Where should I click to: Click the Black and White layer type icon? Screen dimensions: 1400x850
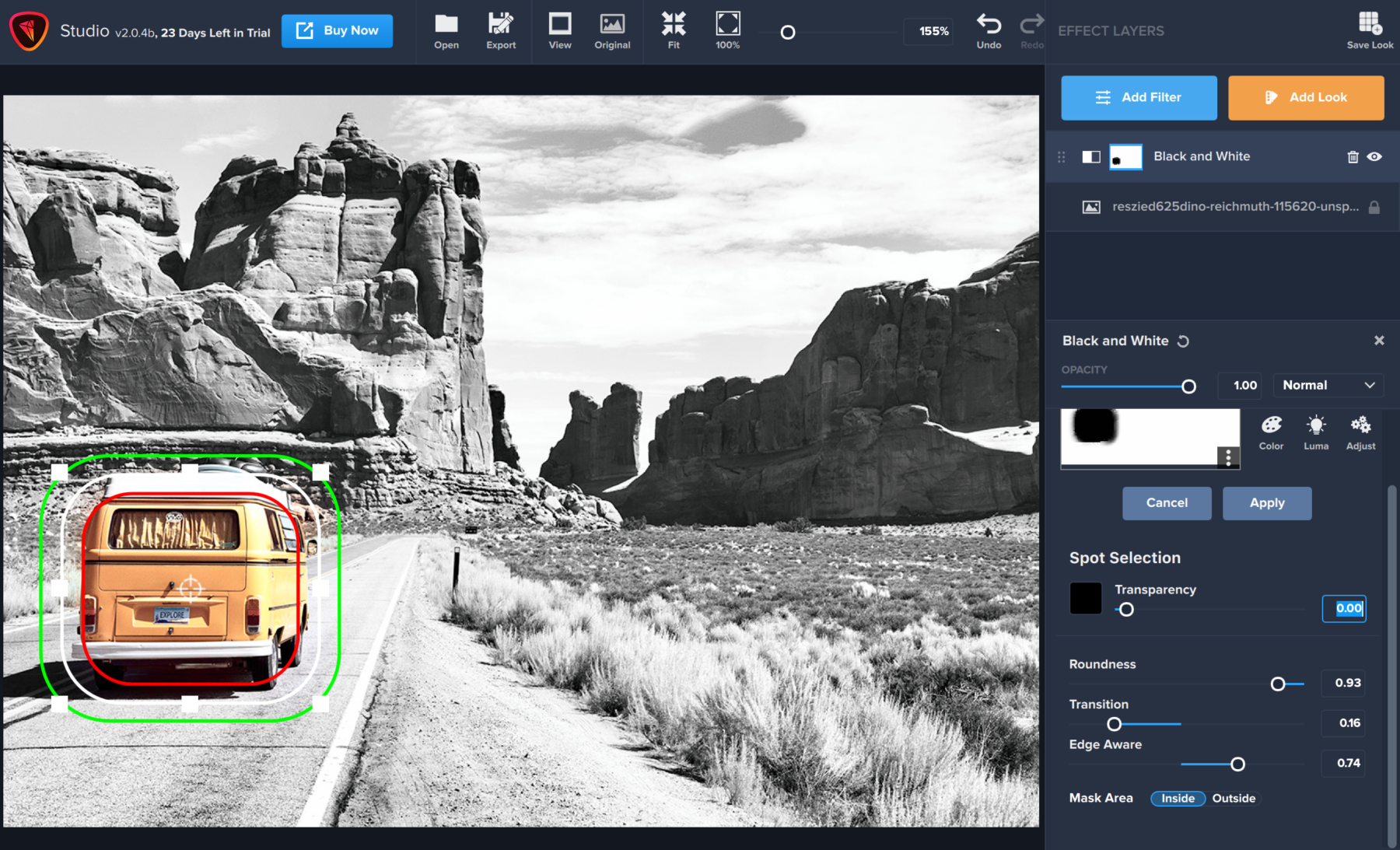coord(1091,157)
